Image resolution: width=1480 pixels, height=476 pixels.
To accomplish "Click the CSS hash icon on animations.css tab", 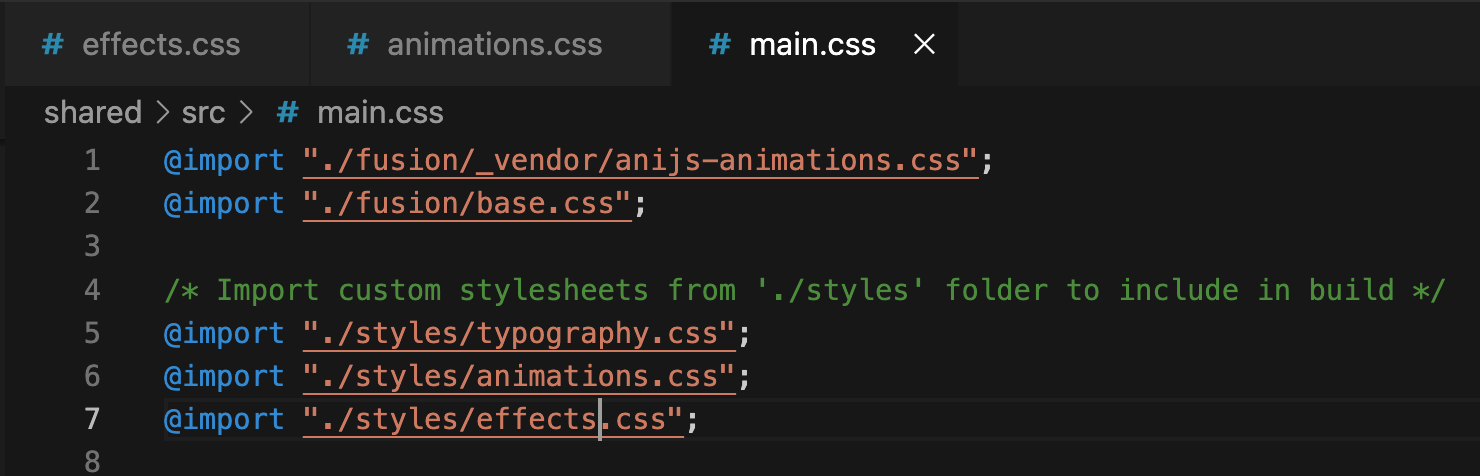I will tap(357, 45).
